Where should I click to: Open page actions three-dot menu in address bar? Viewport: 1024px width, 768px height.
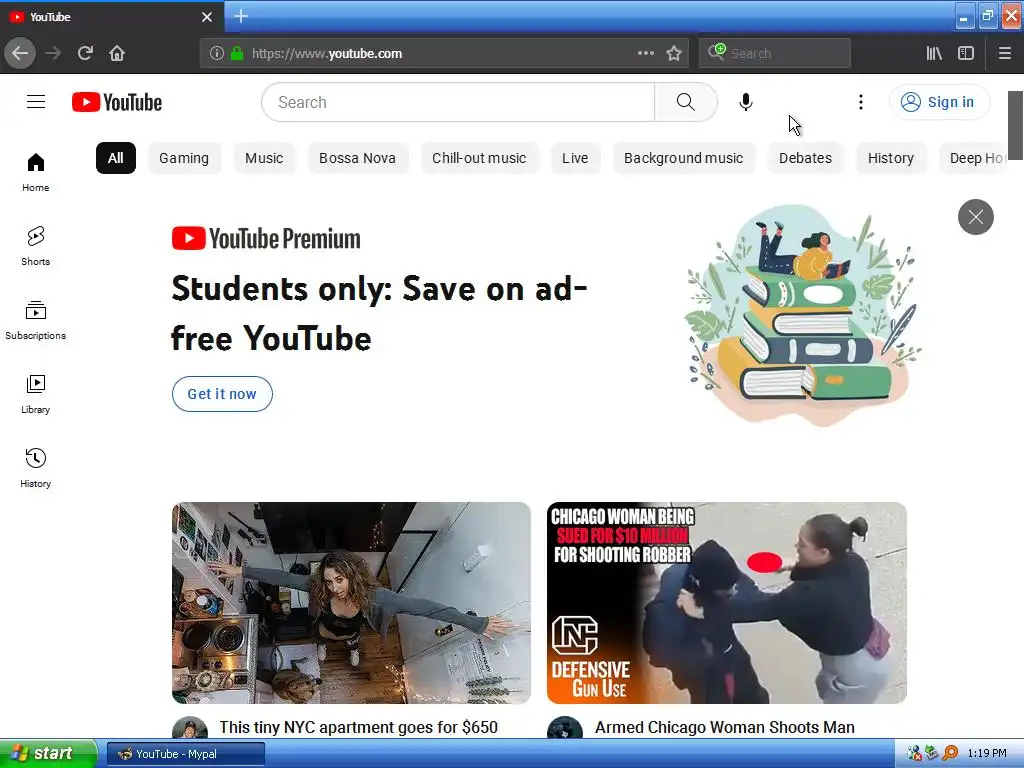click(645, 53)
